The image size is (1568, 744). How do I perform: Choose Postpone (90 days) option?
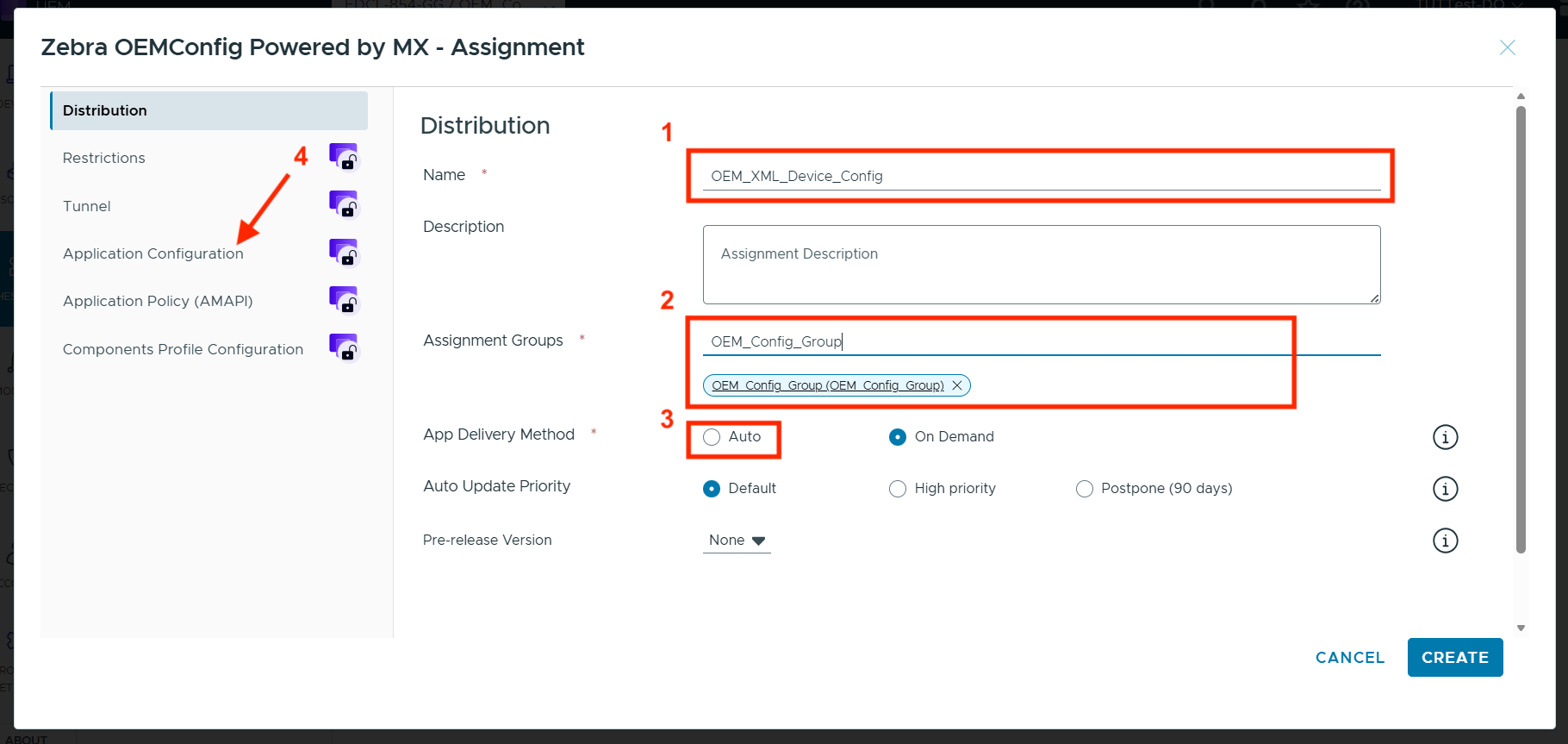click(1085, 489)
